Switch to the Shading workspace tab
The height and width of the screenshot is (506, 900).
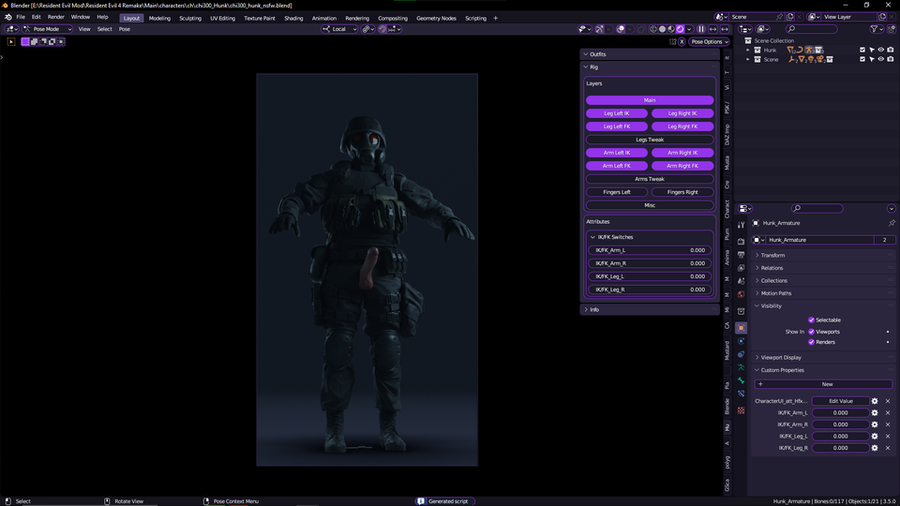point(293,18)
